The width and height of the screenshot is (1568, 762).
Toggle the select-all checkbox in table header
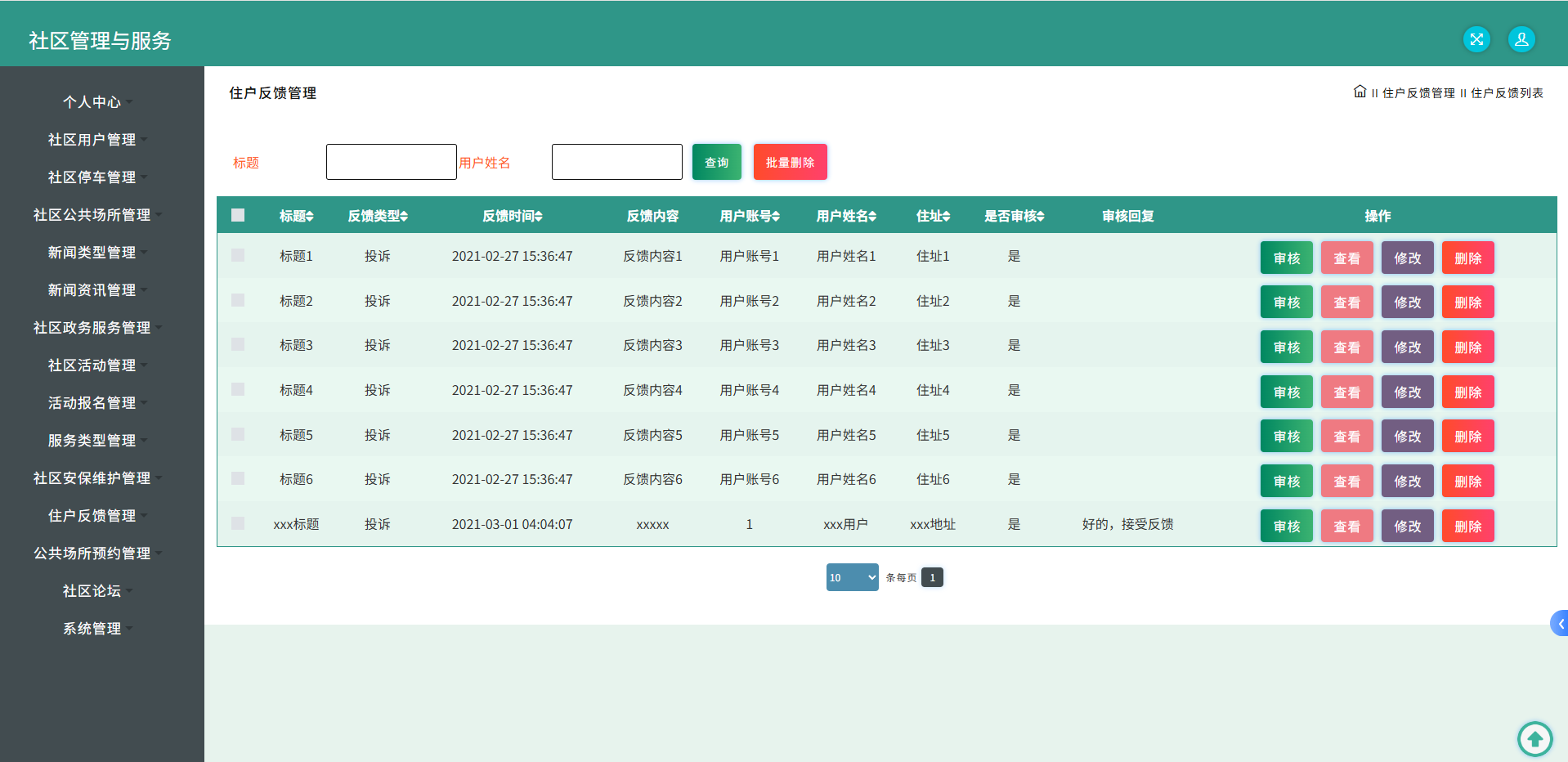point(238,215)
